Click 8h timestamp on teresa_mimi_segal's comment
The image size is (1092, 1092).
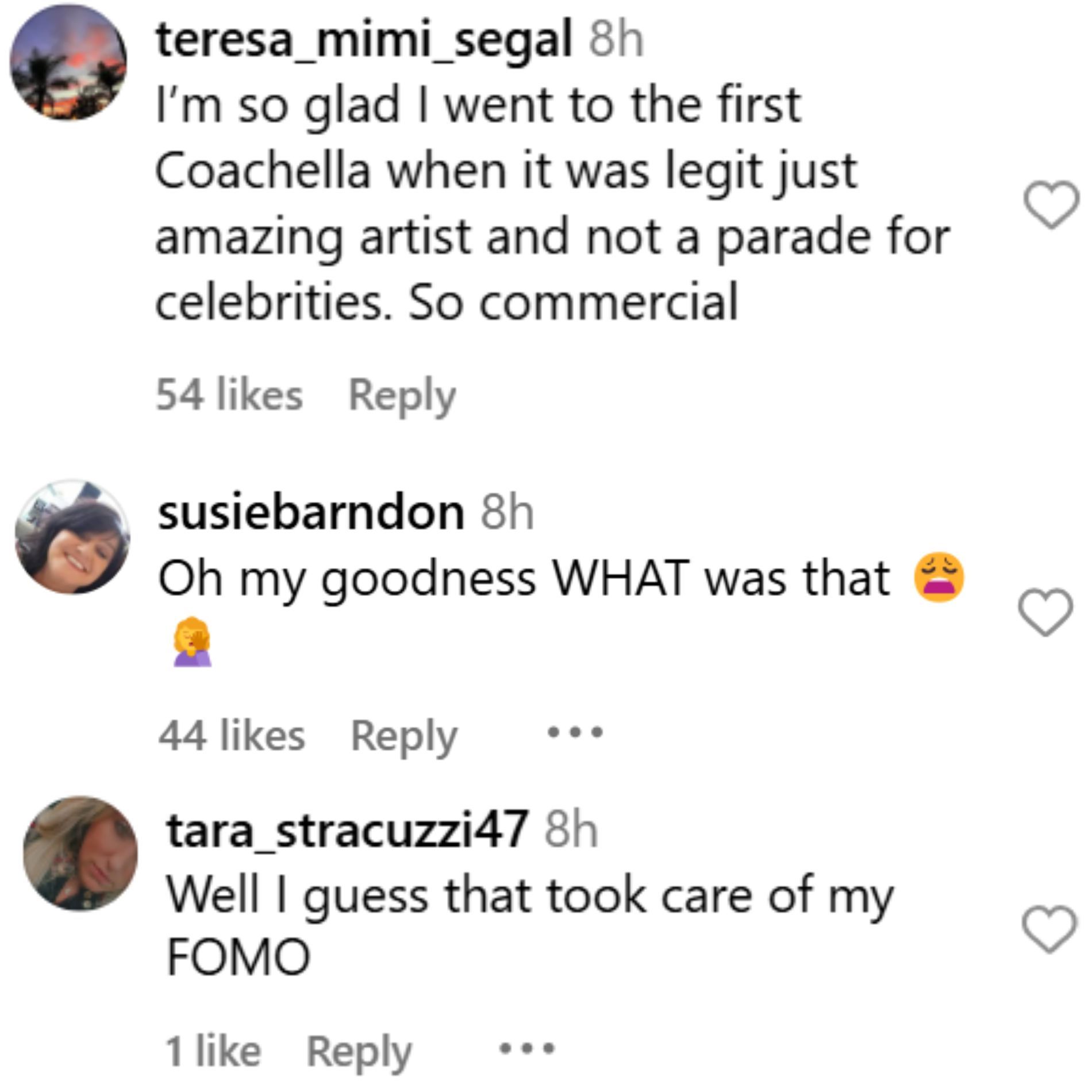click(x=616, y=40)
